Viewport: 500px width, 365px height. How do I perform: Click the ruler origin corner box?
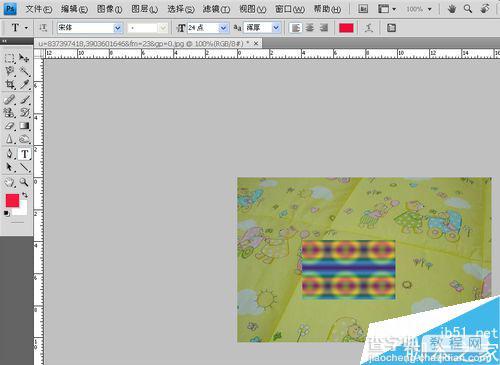pos(39,53)
